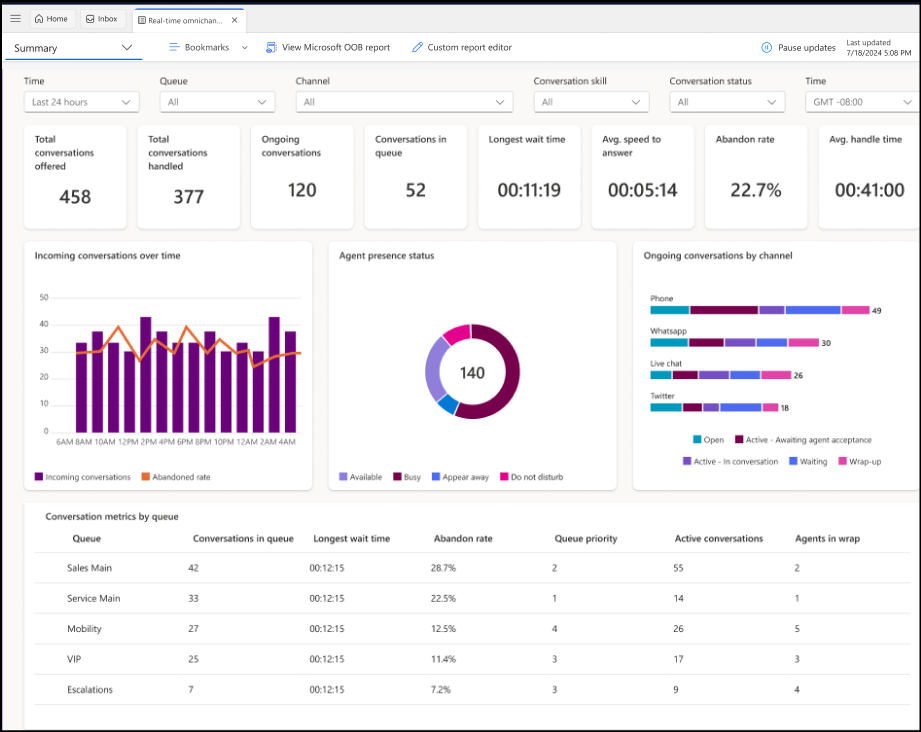Screen dimensions: 921x732
Task: Click the Home house icon
Action: tap(38, 18)
